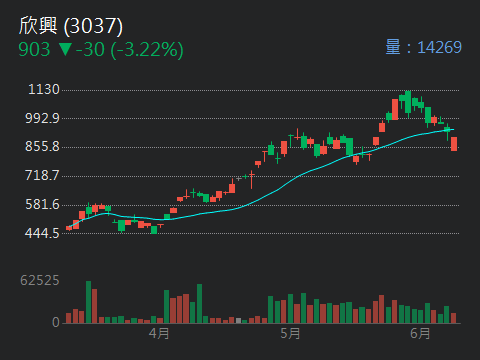Screen dimensions: 480x360
Task: Click the grey volume bar in mid-April
Action: (x=238, y=321)
